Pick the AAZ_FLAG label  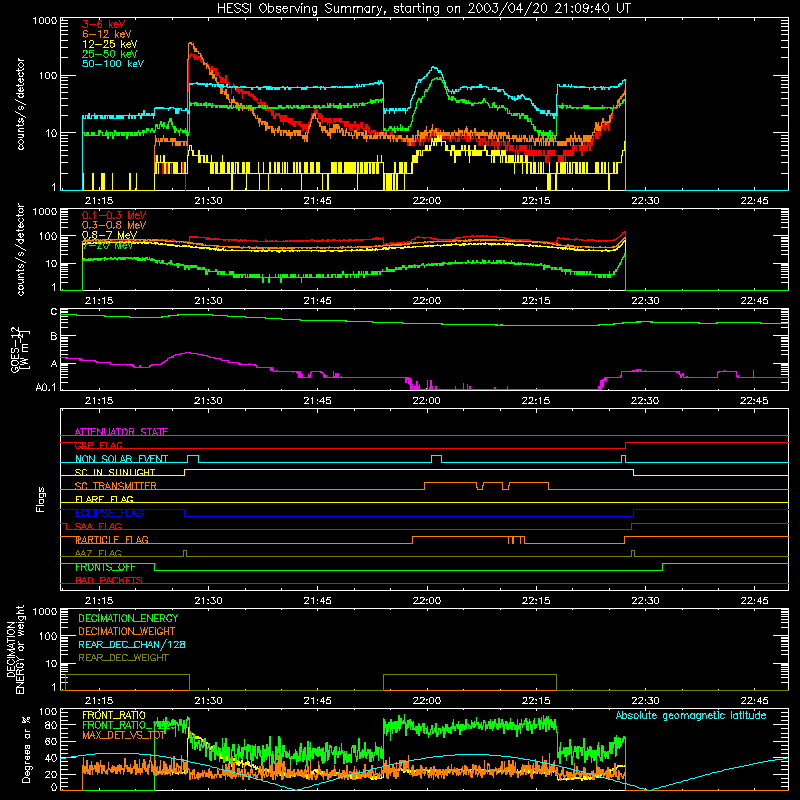pos(98,553)
